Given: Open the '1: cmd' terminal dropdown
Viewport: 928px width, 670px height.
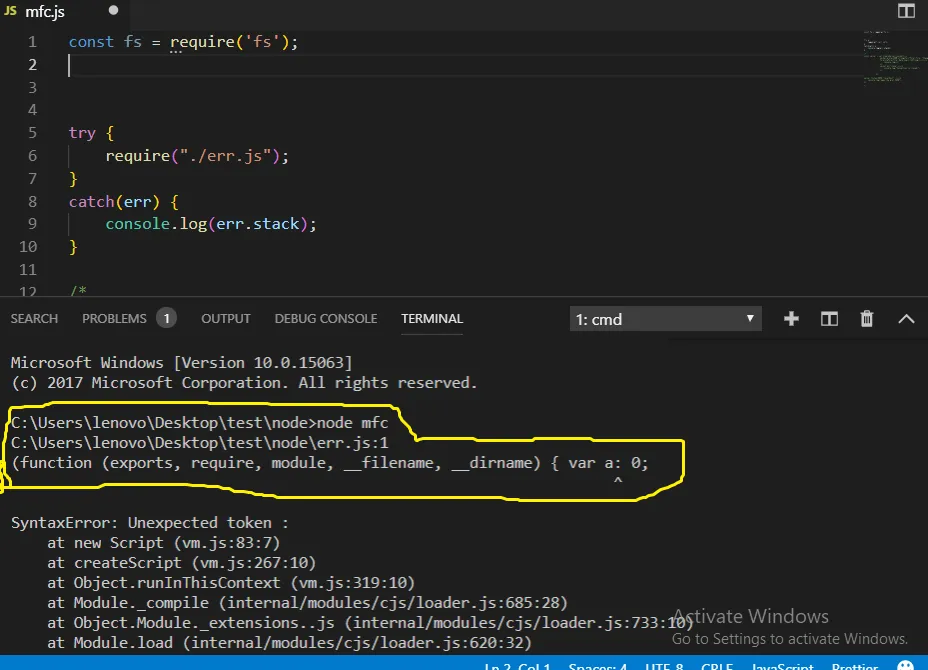Looking at the screenshot, I should (665, 319).
